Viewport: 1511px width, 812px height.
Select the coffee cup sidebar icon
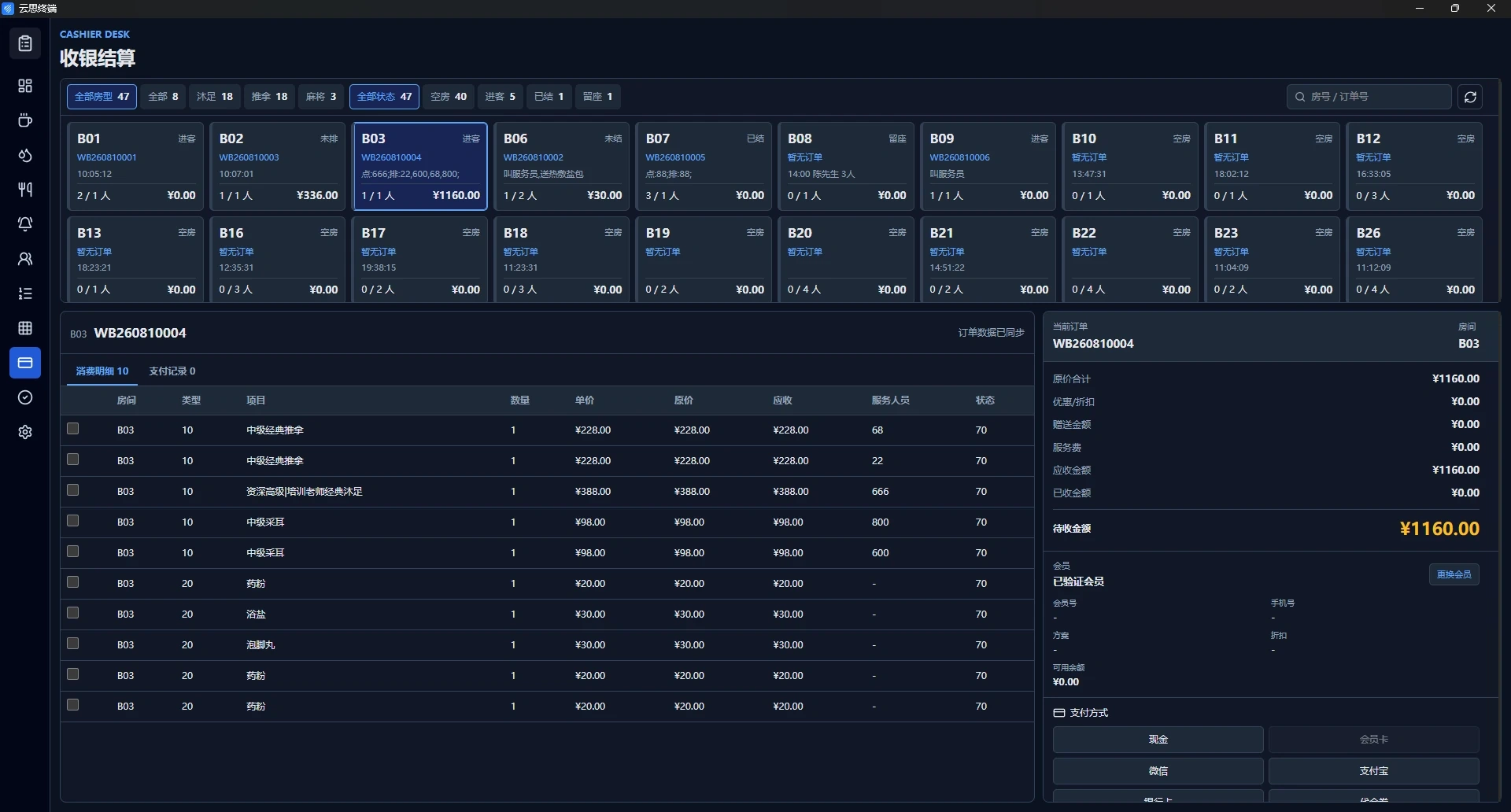(25, 120)
